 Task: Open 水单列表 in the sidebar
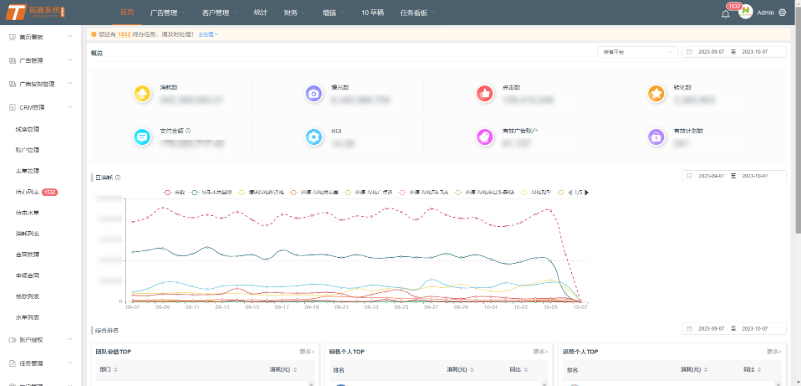tap(28, 317)
